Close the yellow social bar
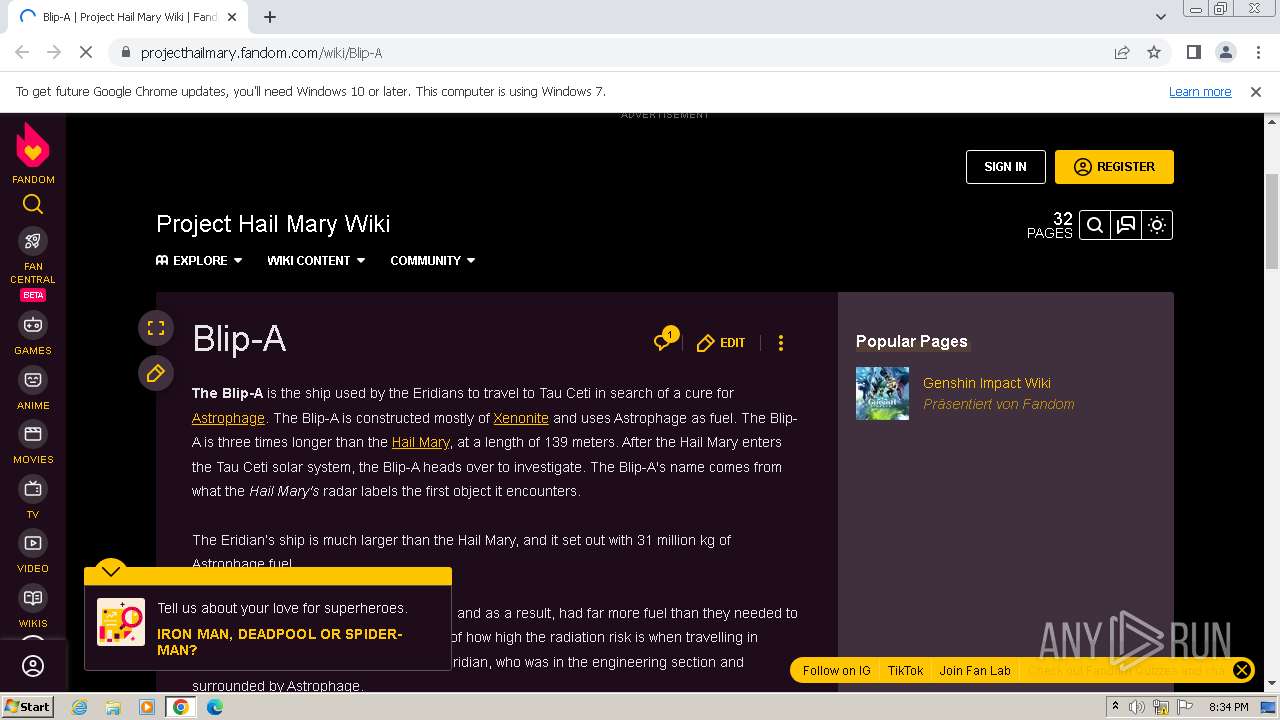The height and width of the screenshot is (720, 1280). pos(1241,670)
